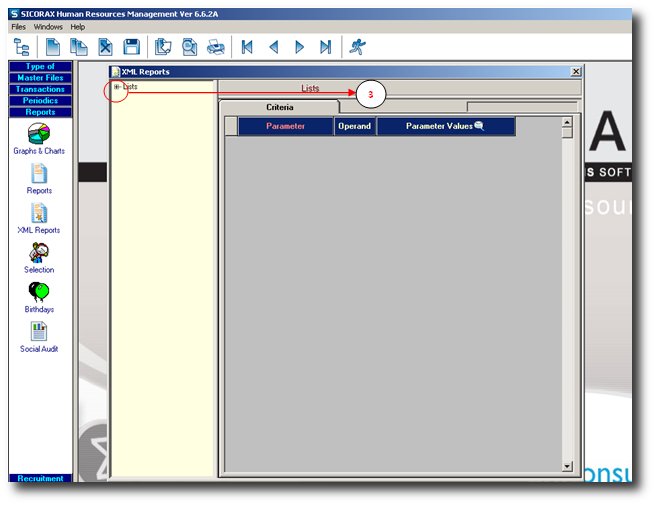Open the Files menu
The image size is (655, 505).
click(x=19, y=27)
